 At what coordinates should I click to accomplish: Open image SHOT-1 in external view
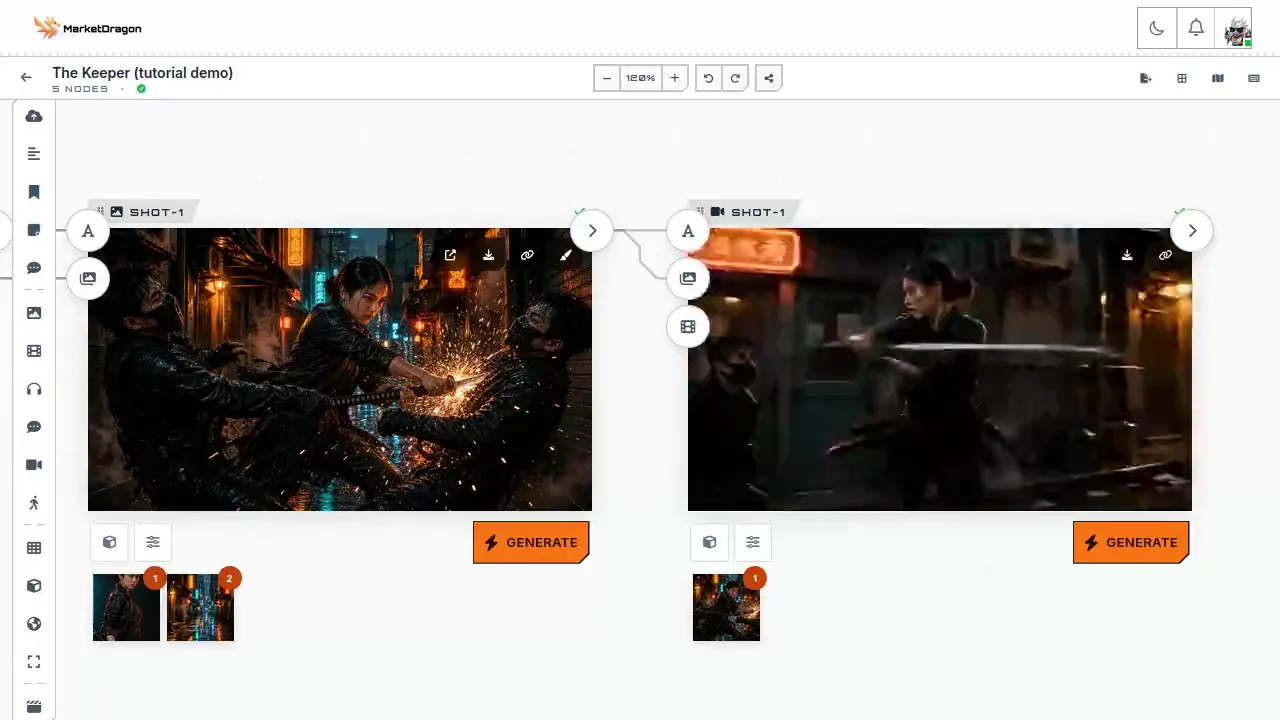(450, 255)
